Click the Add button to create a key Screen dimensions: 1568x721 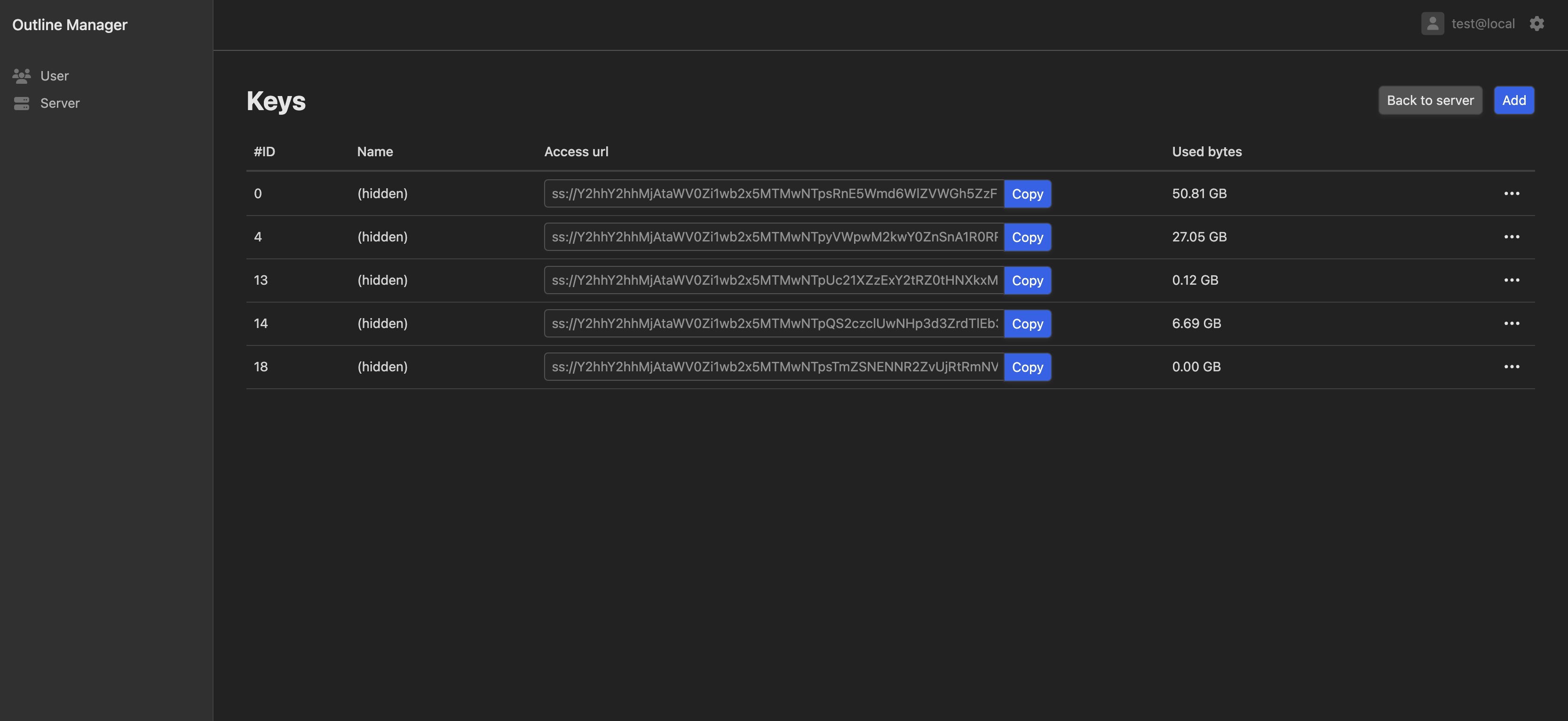coord(1514,100)
